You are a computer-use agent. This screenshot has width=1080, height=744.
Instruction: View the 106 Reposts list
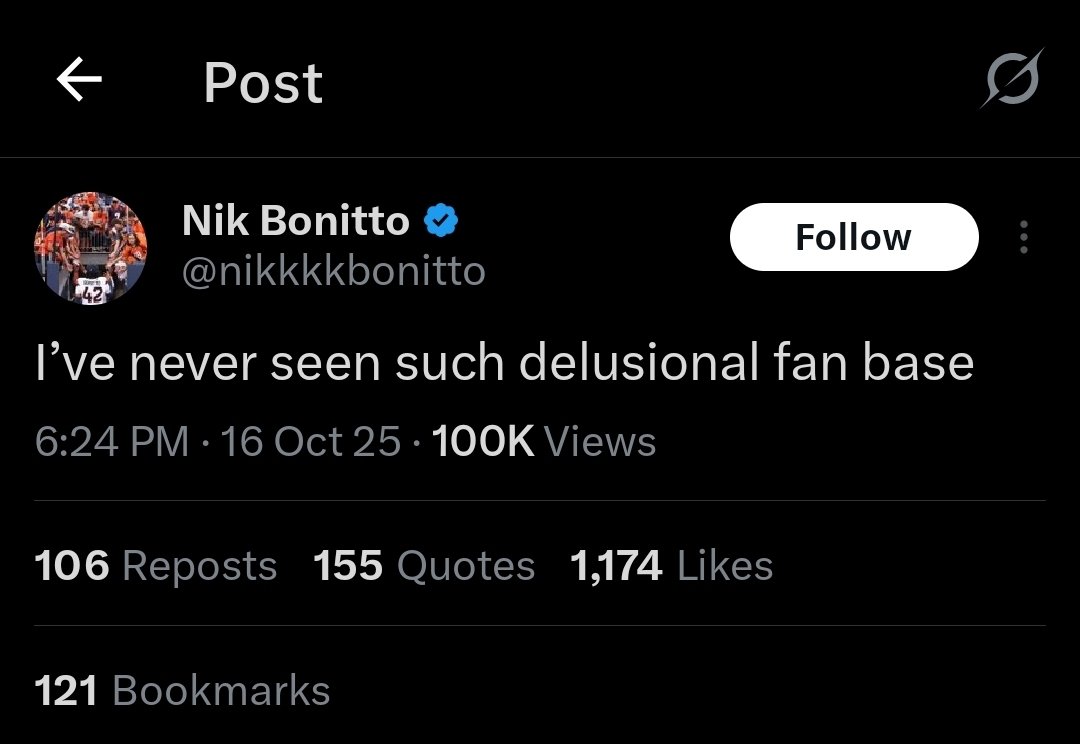[x=155, y=566]
